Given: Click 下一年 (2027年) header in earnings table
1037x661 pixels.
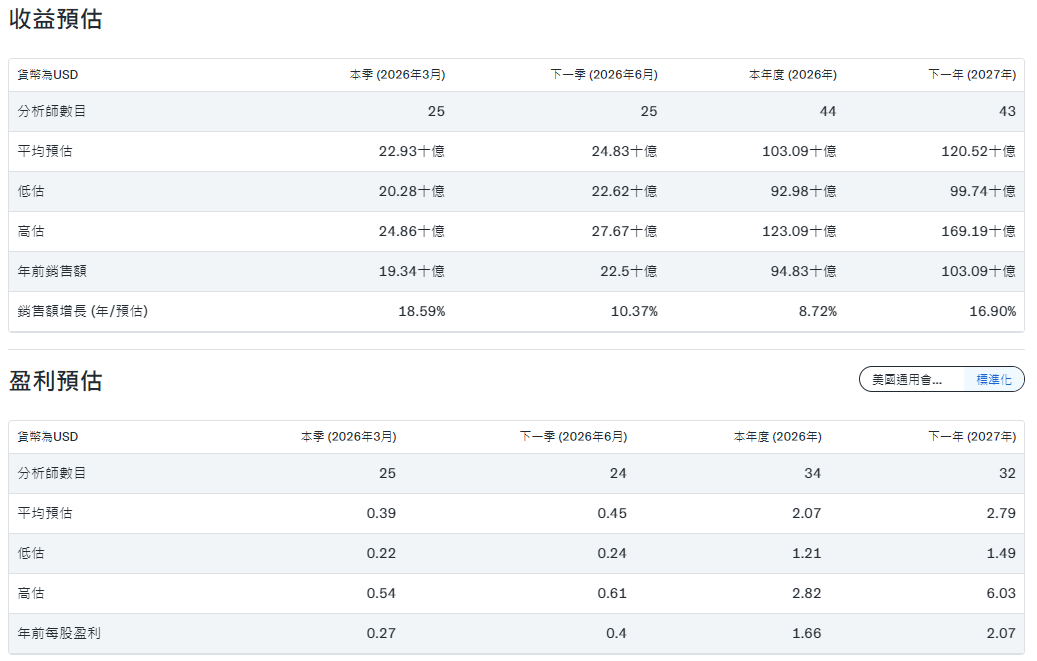Looking at the screenshot, I should coord(972,437).
